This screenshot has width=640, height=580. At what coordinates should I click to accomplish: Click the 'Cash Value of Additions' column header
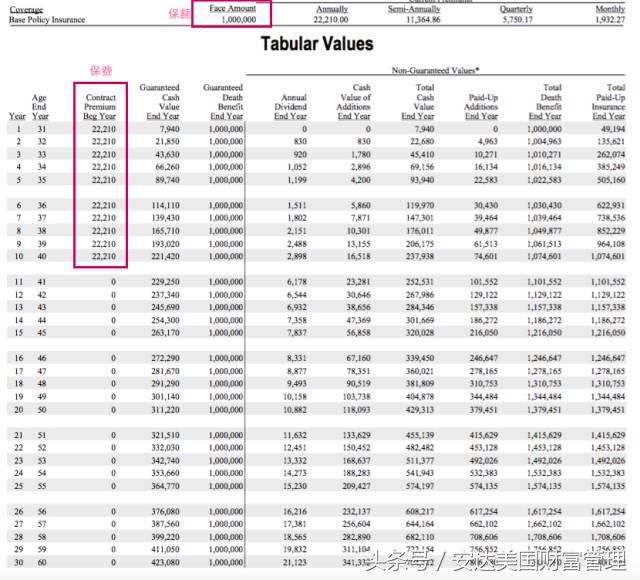pyautogui.click(x=354, y=102)
